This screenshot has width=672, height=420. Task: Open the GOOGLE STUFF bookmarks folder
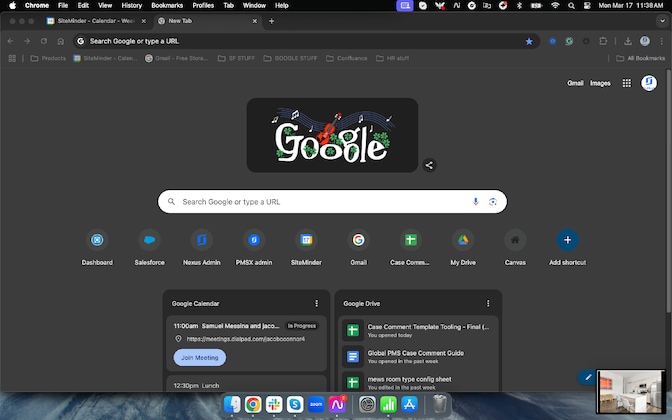(x=291, y=58)
